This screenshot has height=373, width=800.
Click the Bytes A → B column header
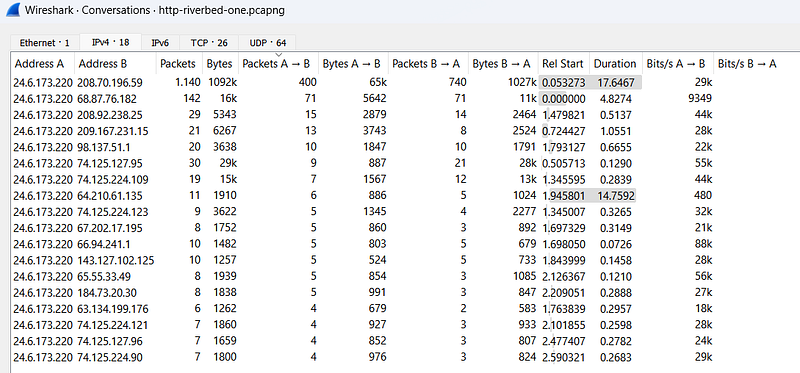(354, 64)
